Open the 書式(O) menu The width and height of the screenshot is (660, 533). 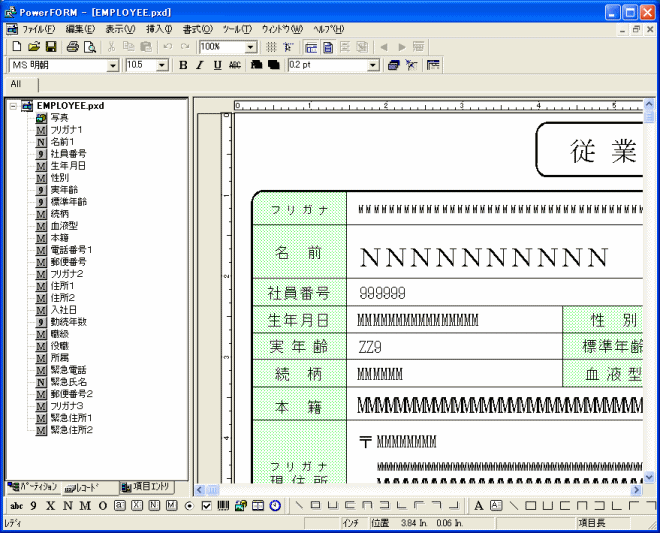[198, 29]
